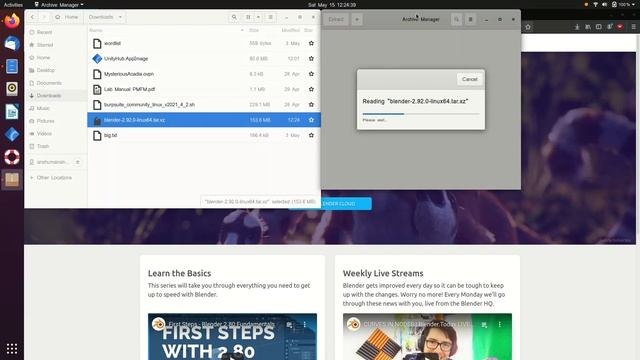Screen dimensions: 640x360
Task: Open Firefox downloads arrow icon
Action: tap(577, 27)
